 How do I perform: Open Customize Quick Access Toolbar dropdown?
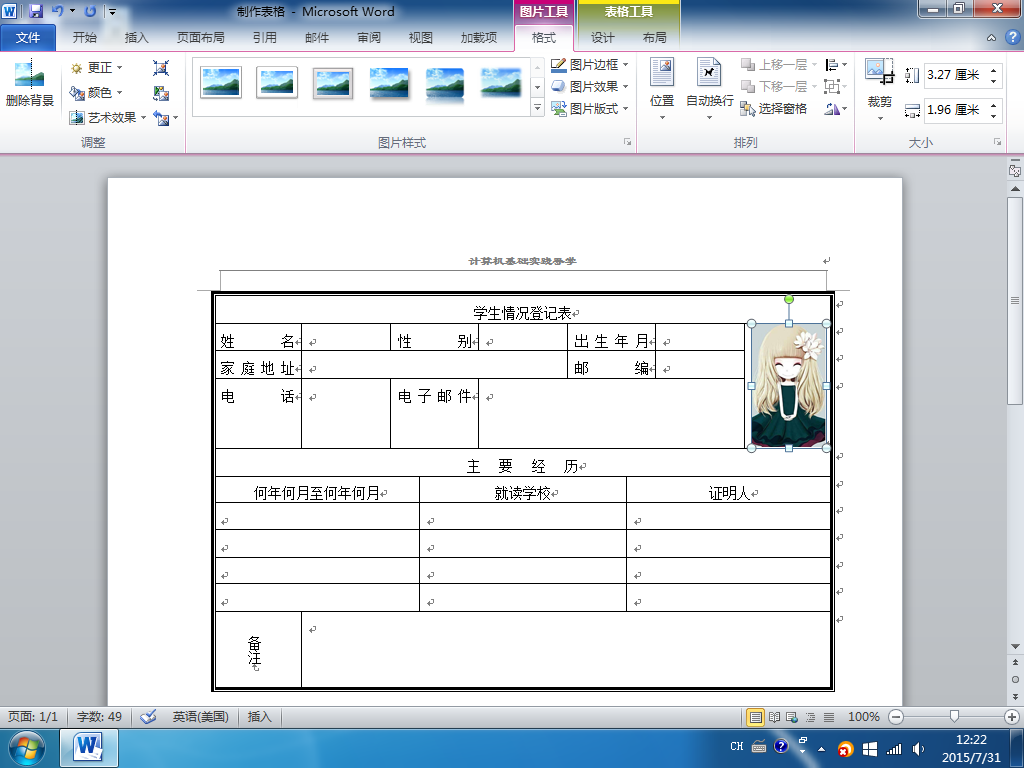click(112, 11)
